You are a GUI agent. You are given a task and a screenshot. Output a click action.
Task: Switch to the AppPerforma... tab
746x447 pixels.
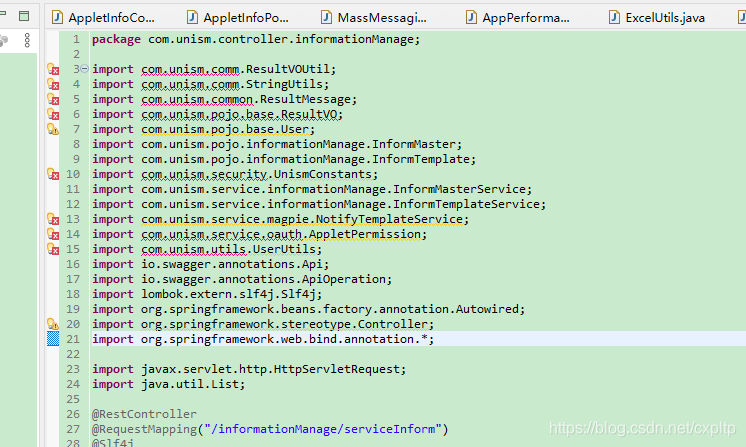click(x=518, y=18)
